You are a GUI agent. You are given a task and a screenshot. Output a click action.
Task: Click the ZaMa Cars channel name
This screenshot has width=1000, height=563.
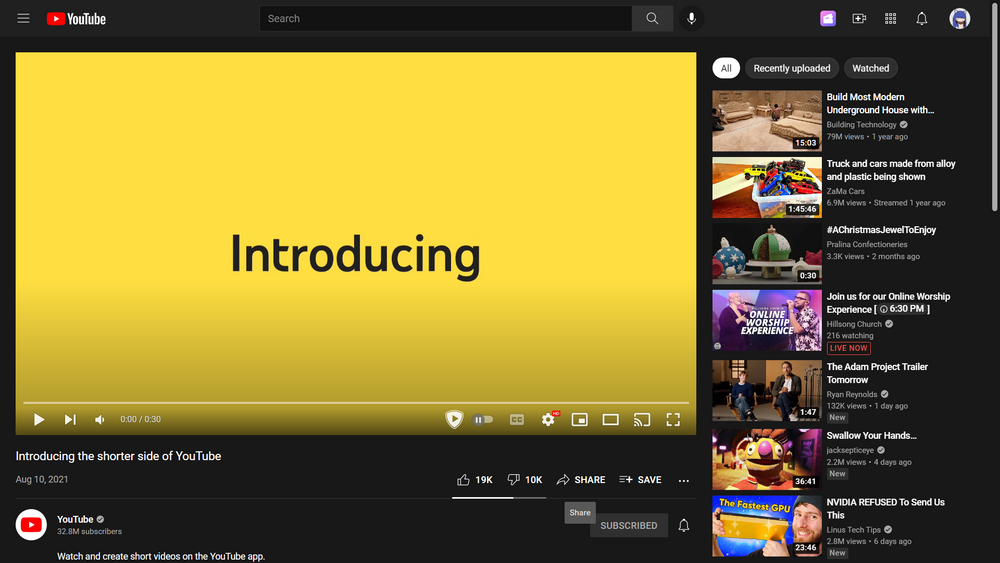point(846,191)
